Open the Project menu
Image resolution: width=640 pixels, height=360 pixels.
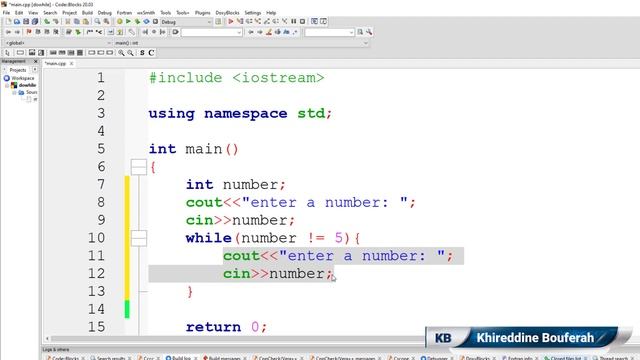[x=69, y=13]
